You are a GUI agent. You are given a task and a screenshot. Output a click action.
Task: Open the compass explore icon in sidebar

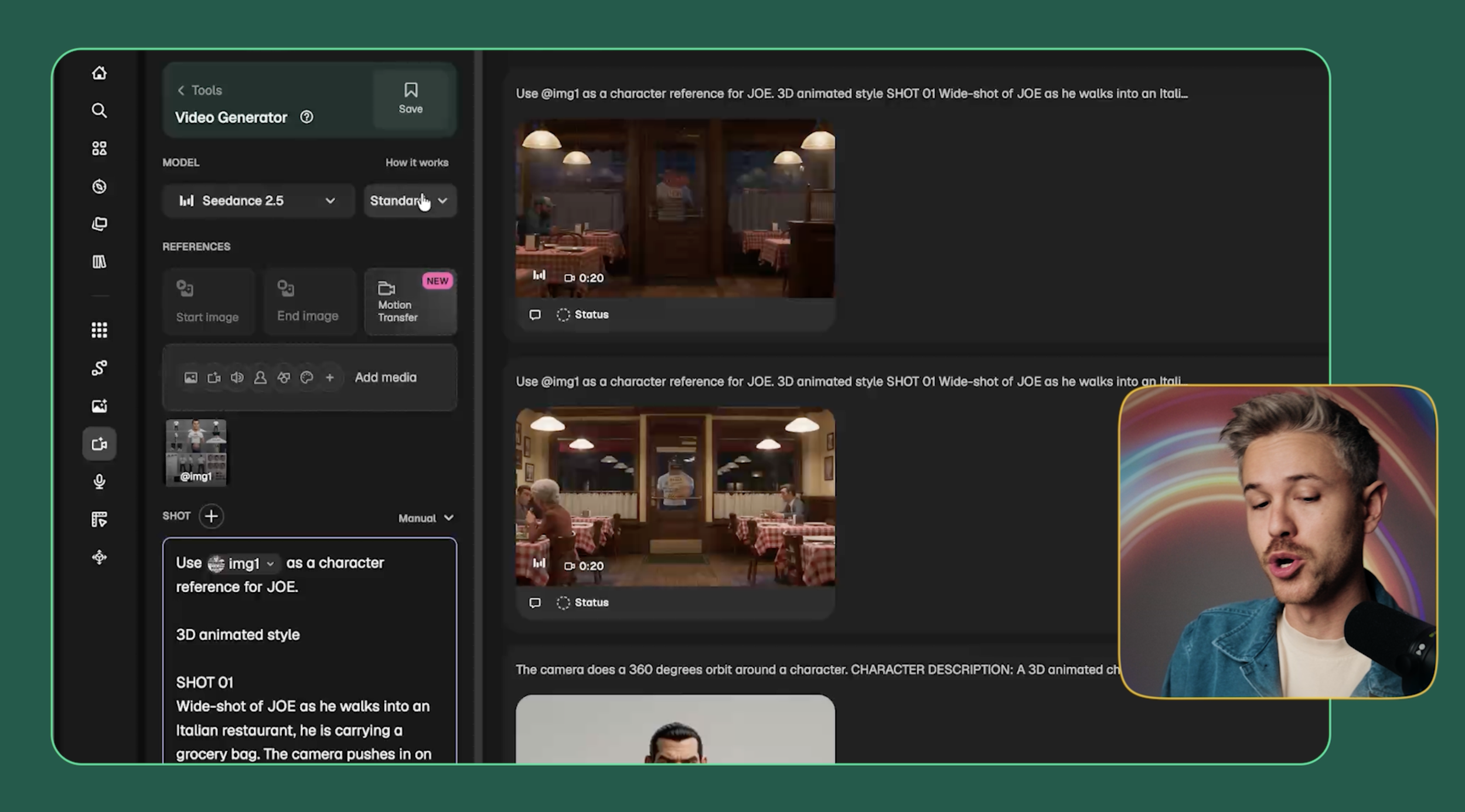coord(99,186)
